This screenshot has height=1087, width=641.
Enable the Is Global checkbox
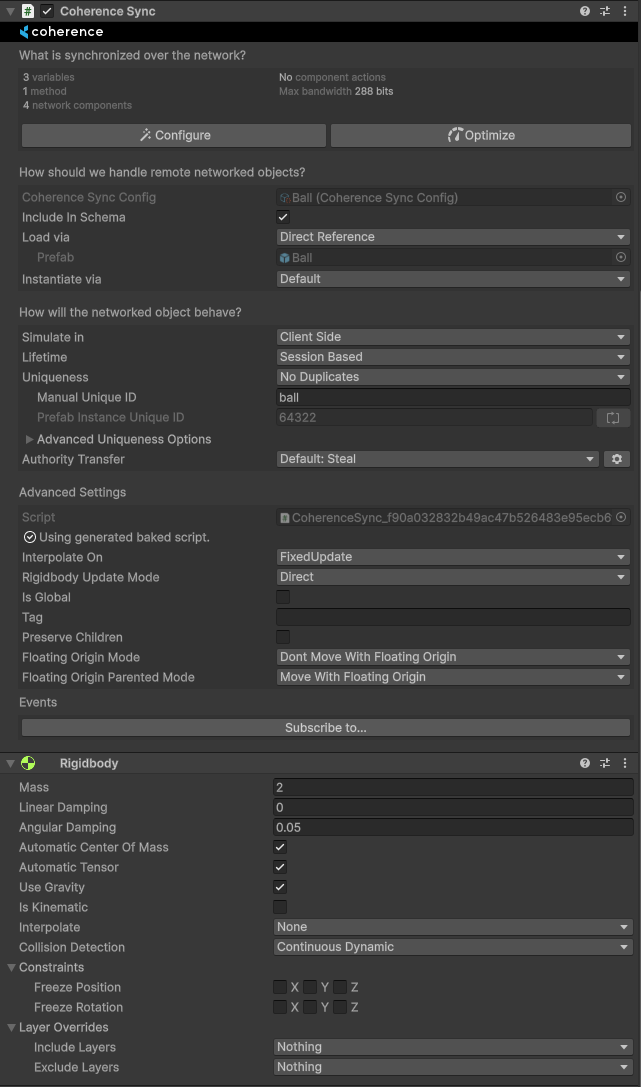(283, 597)
